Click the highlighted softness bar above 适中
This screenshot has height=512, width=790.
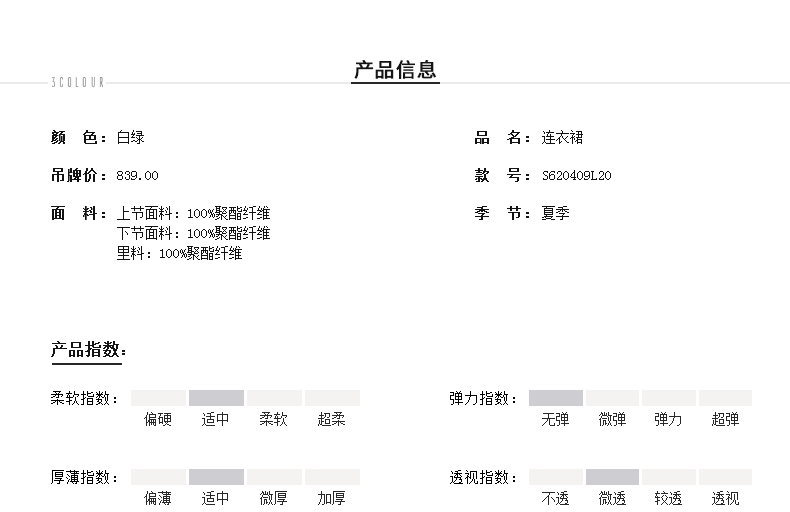(x=217, y=398)
